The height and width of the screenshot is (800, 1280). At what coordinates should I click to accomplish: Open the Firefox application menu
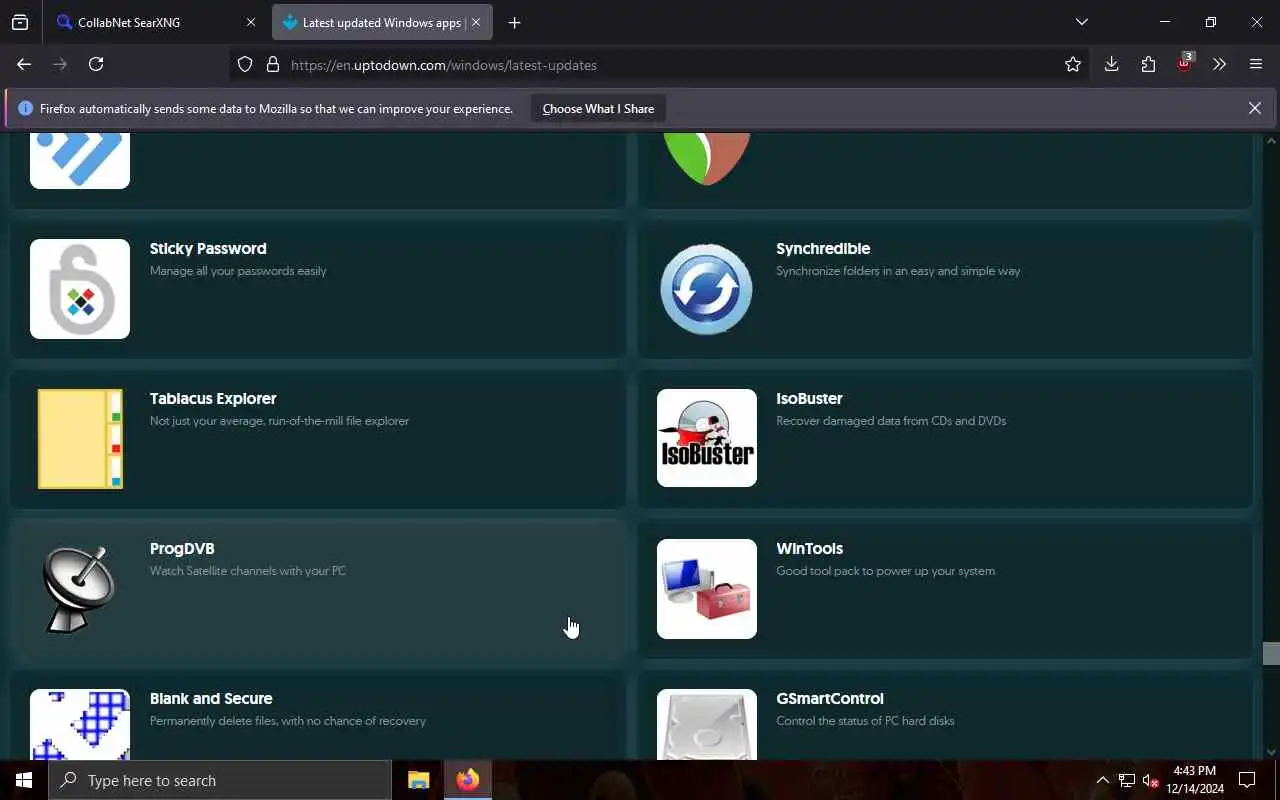(1256, 64)
